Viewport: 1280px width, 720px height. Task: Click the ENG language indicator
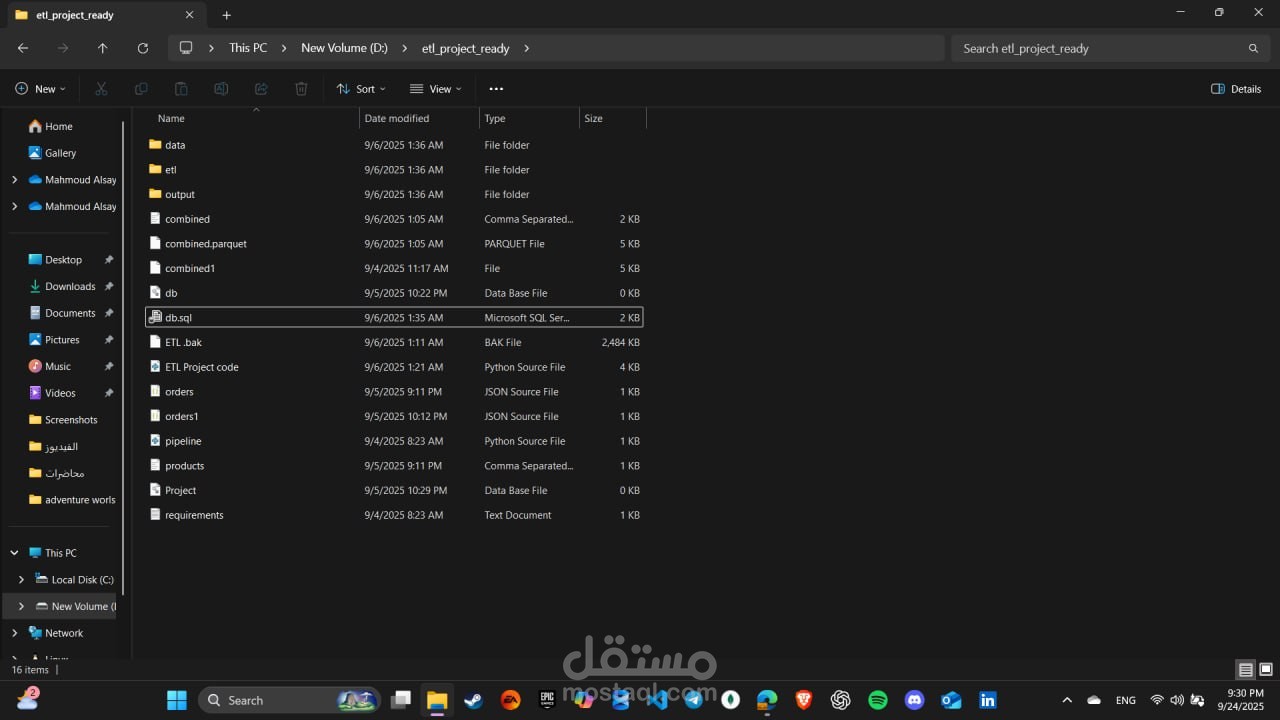[1125, 700]
